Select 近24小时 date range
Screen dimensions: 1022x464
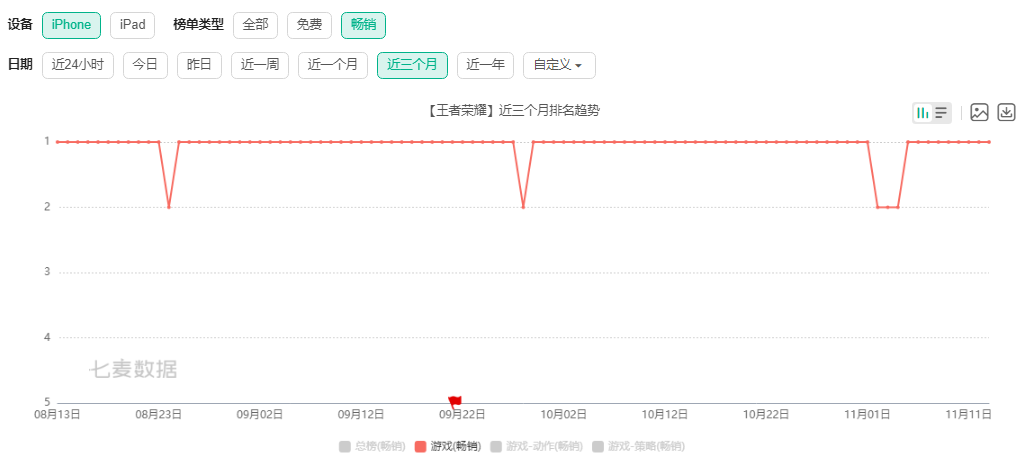click(78, 65)
